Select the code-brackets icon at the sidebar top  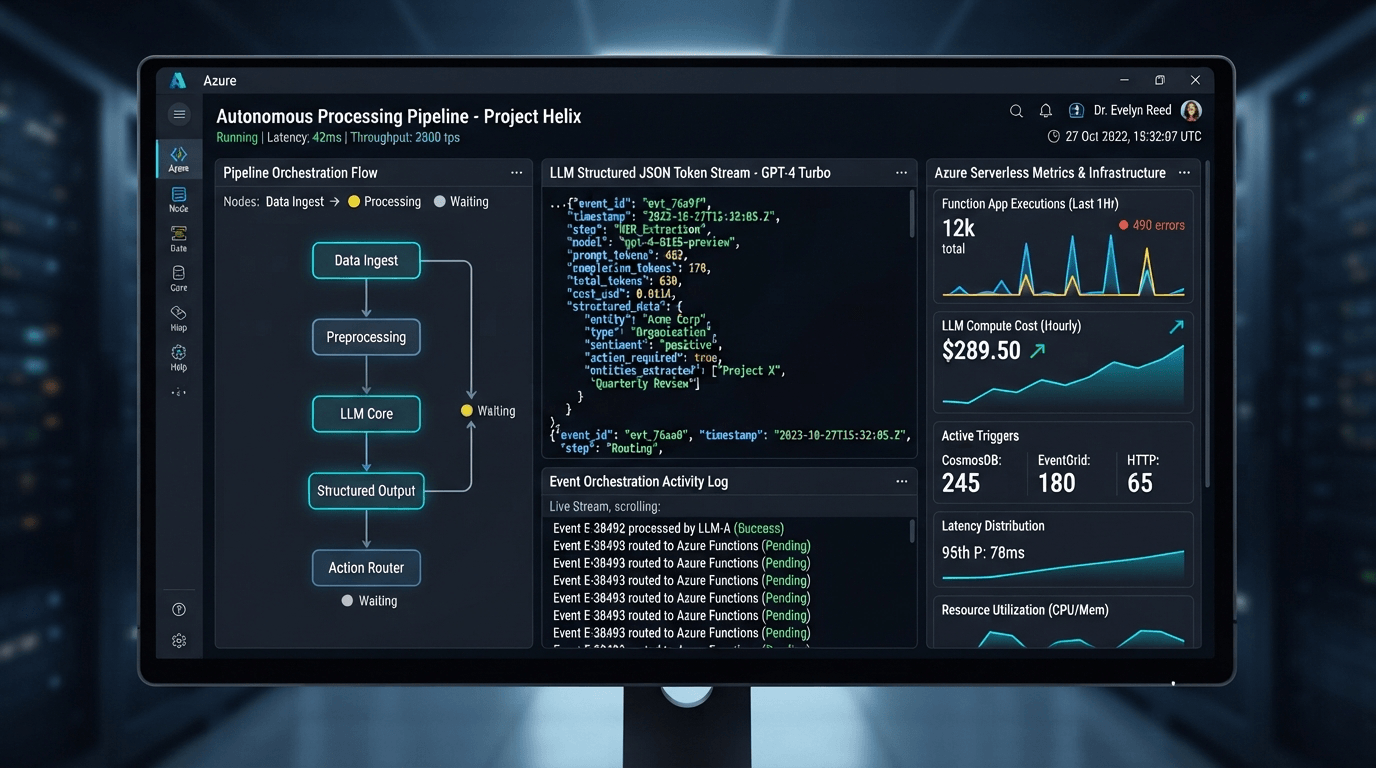point(179,154)
